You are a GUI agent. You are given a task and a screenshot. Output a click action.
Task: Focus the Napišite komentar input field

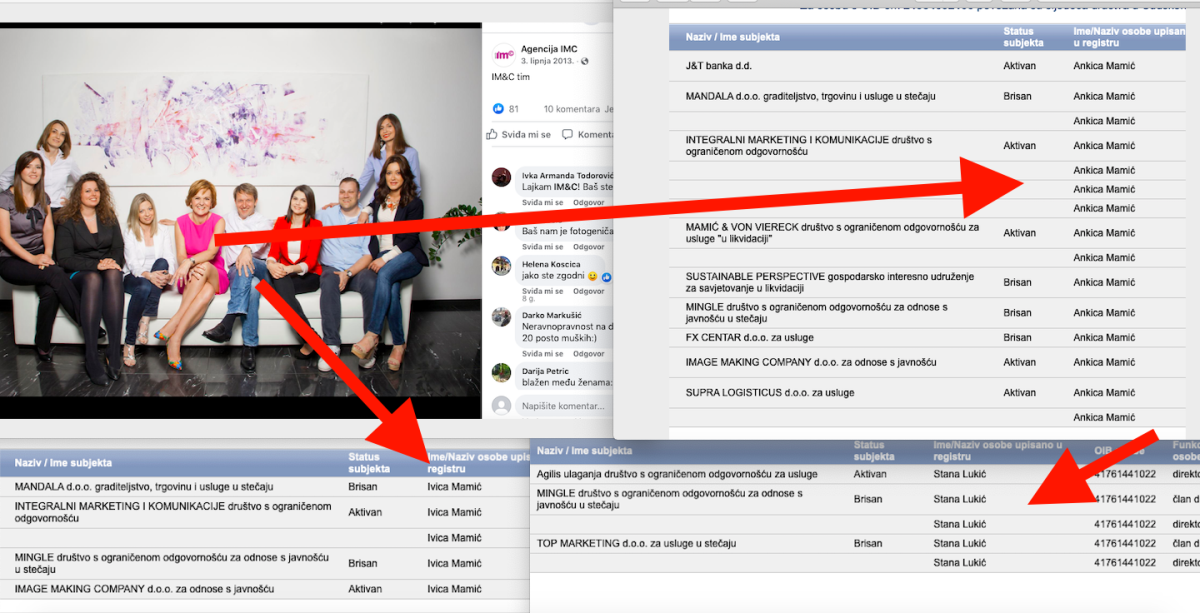(564, 406)
